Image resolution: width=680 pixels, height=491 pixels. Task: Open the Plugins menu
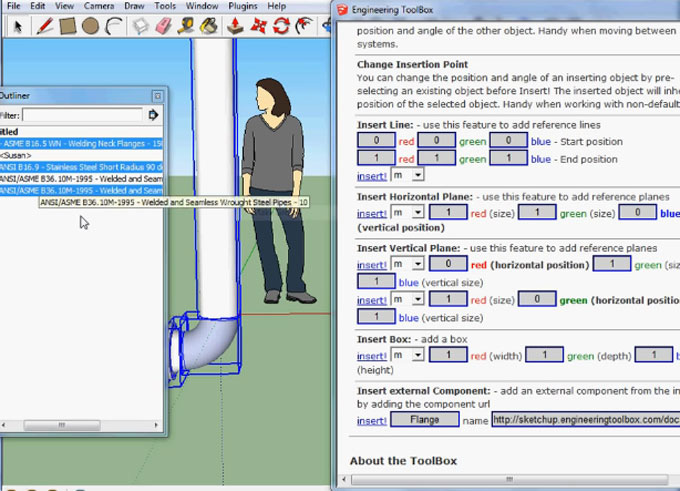(242, 6)
